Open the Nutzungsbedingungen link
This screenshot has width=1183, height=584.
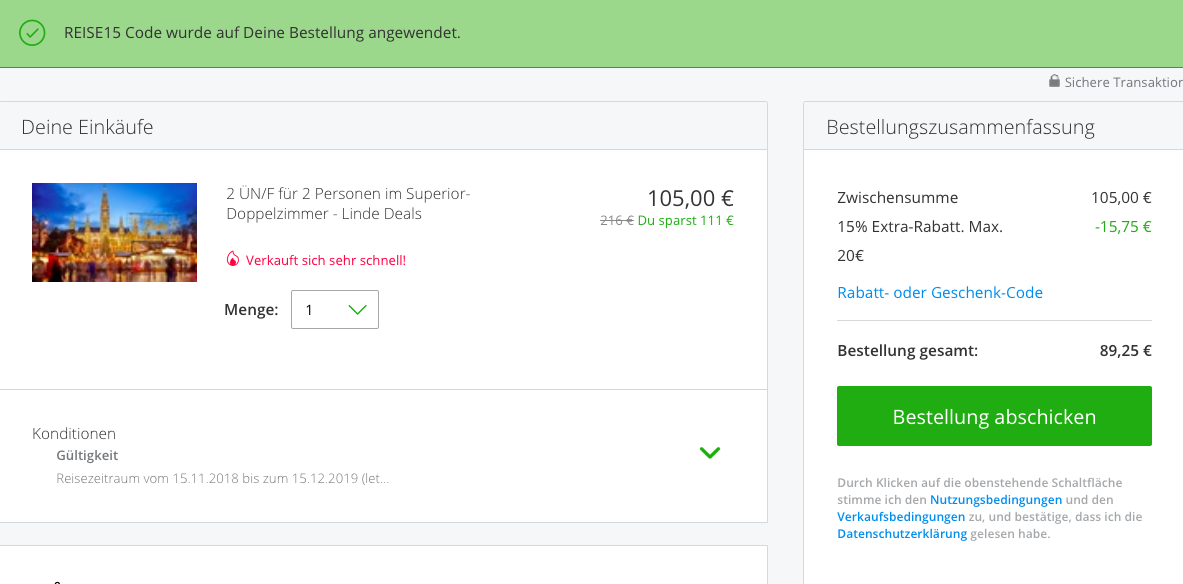996,499
